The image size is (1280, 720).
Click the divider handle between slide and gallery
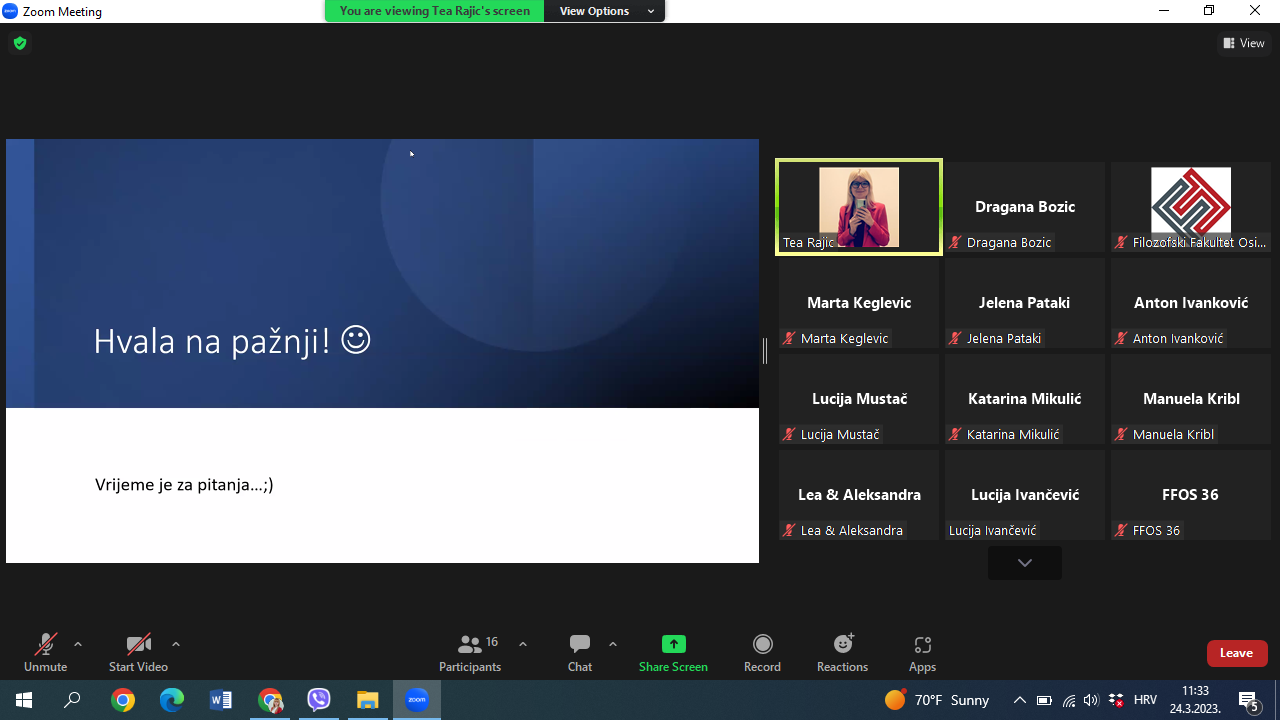click(765, 350)
